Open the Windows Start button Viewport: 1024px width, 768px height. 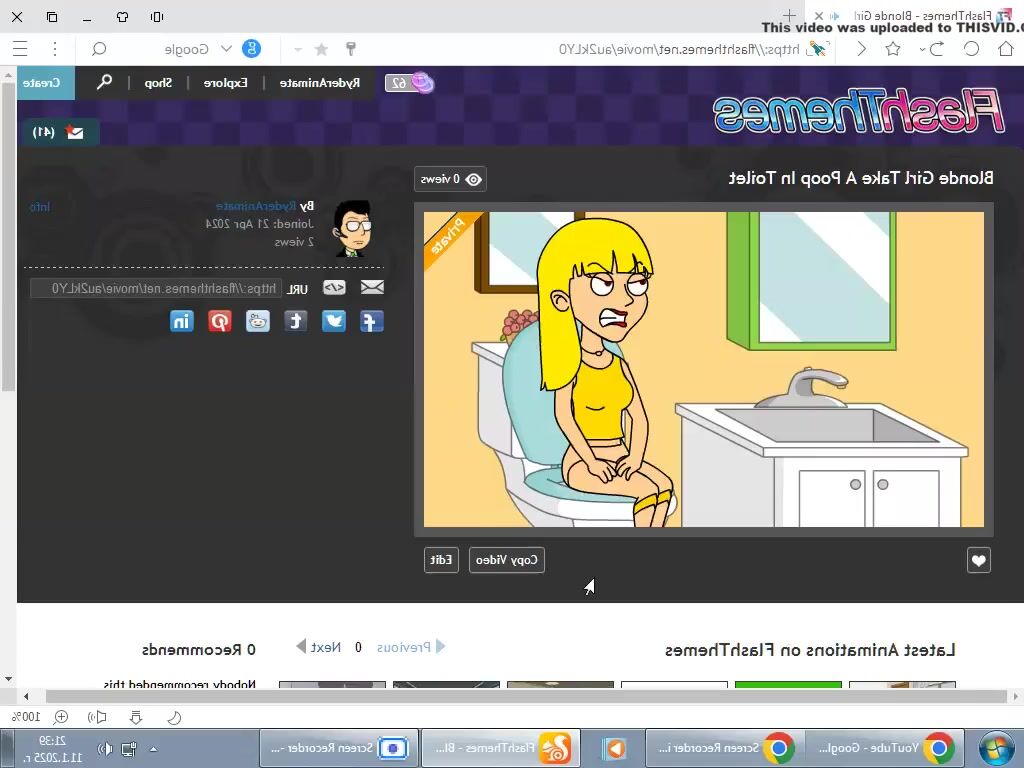tap(997, 748)
